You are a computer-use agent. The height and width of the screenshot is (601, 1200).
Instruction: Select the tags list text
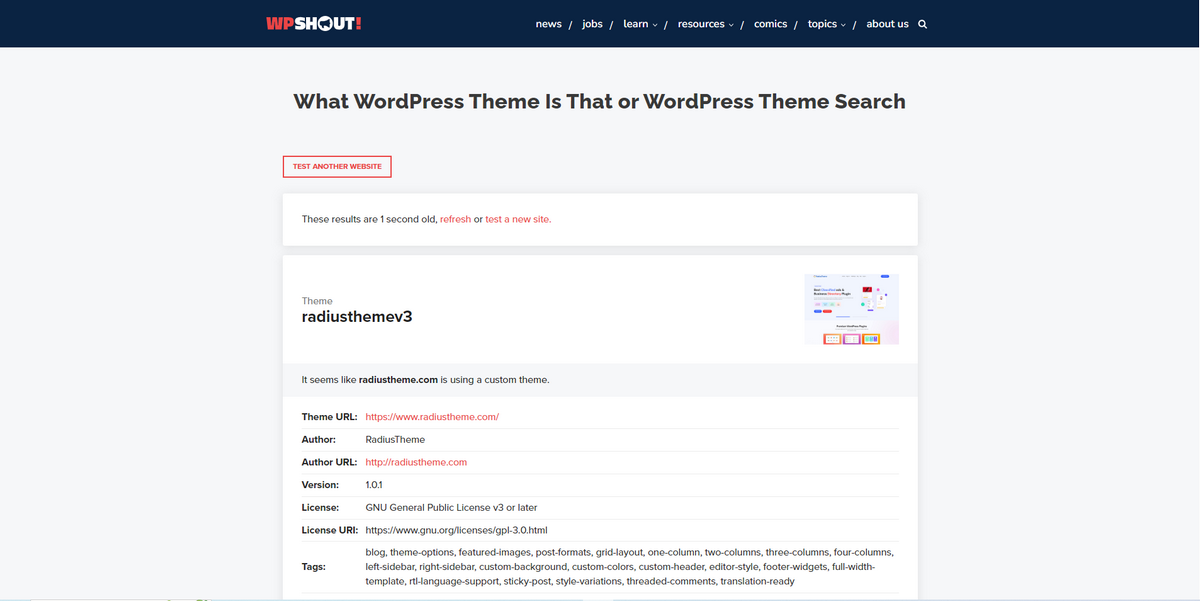(x=630, y=566)
